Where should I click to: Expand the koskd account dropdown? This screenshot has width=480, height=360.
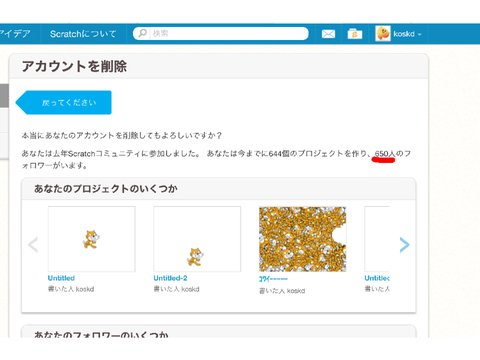tap(407, 34)
